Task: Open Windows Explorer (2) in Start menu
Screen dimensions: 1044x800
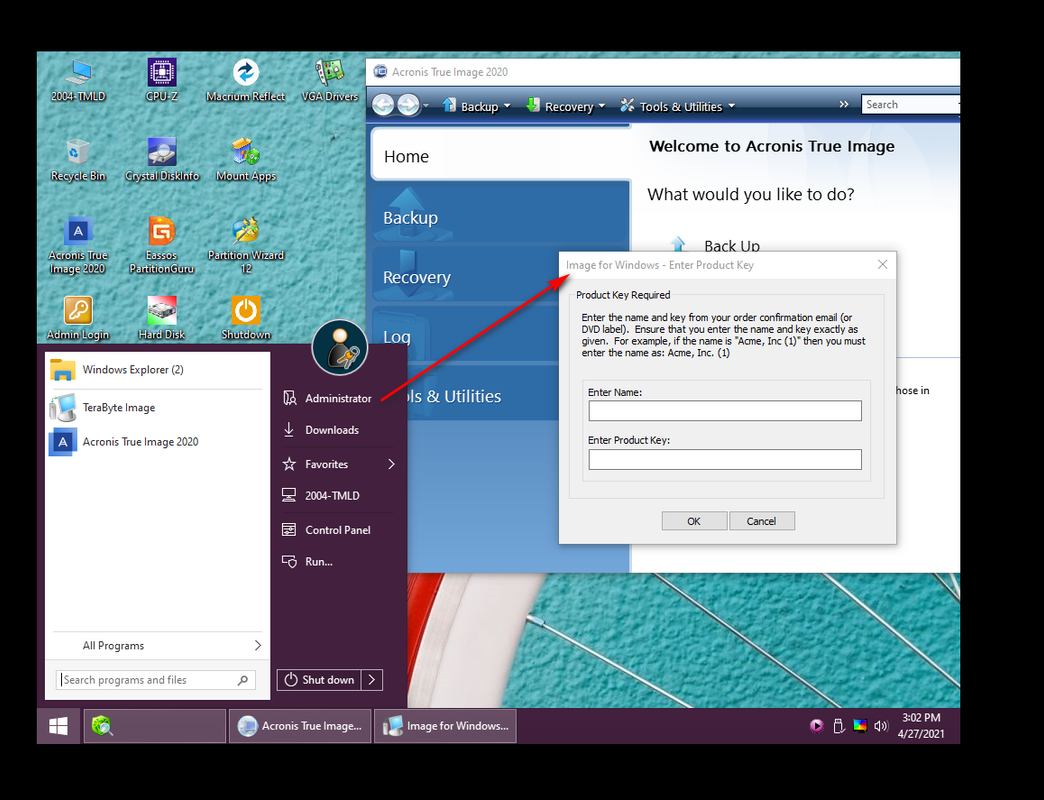Action: 156,369
